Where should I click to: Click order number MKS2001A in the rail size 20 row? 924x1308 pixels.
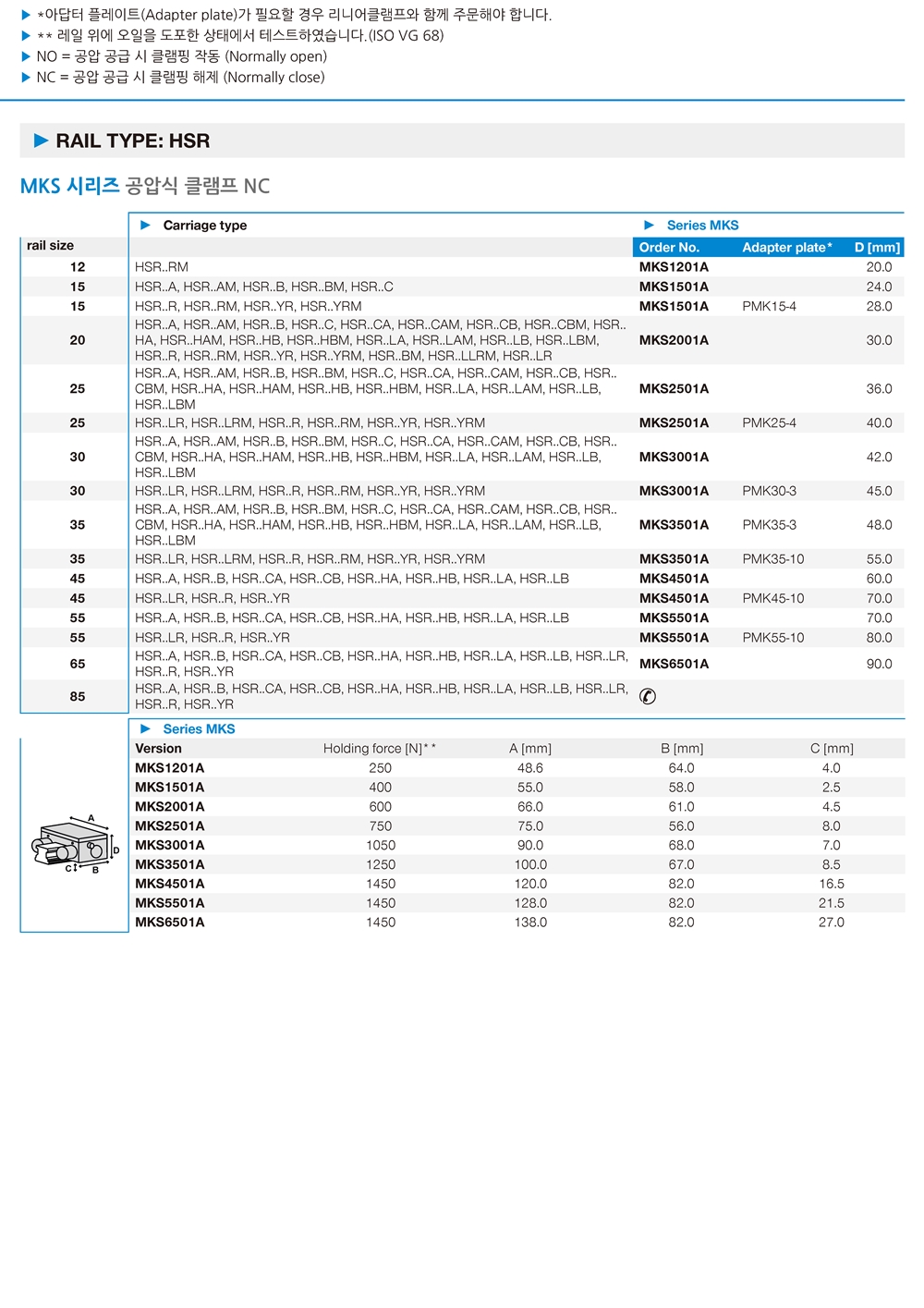pos(674,340)
